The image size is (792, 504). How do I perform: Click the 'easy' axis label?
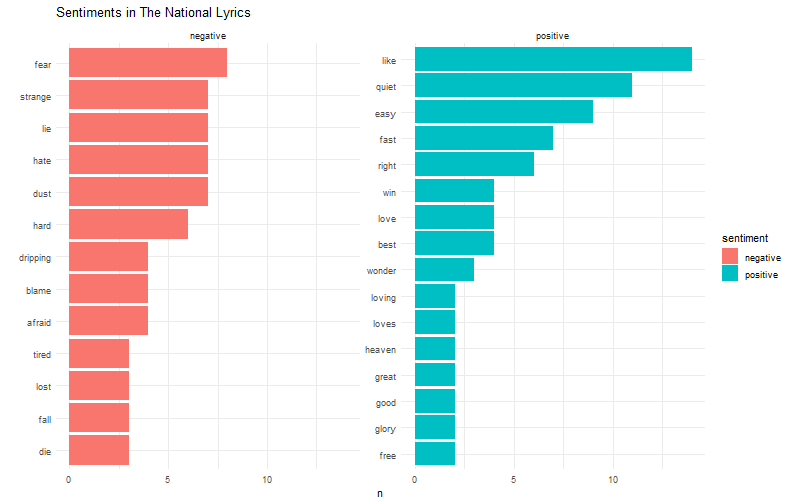coord(385,114)
